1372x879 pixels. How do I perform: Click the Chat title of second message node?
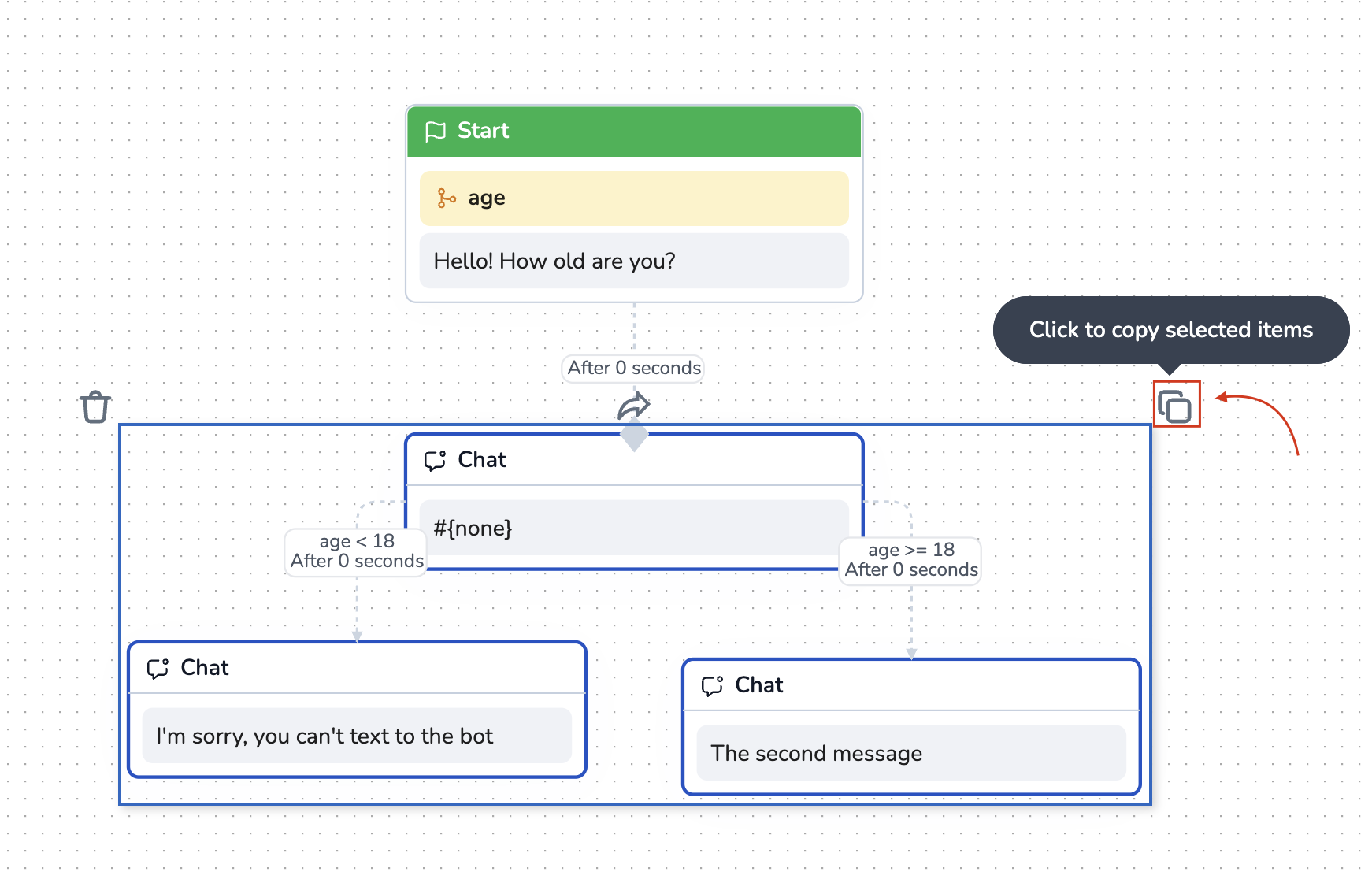click(758, 685)
